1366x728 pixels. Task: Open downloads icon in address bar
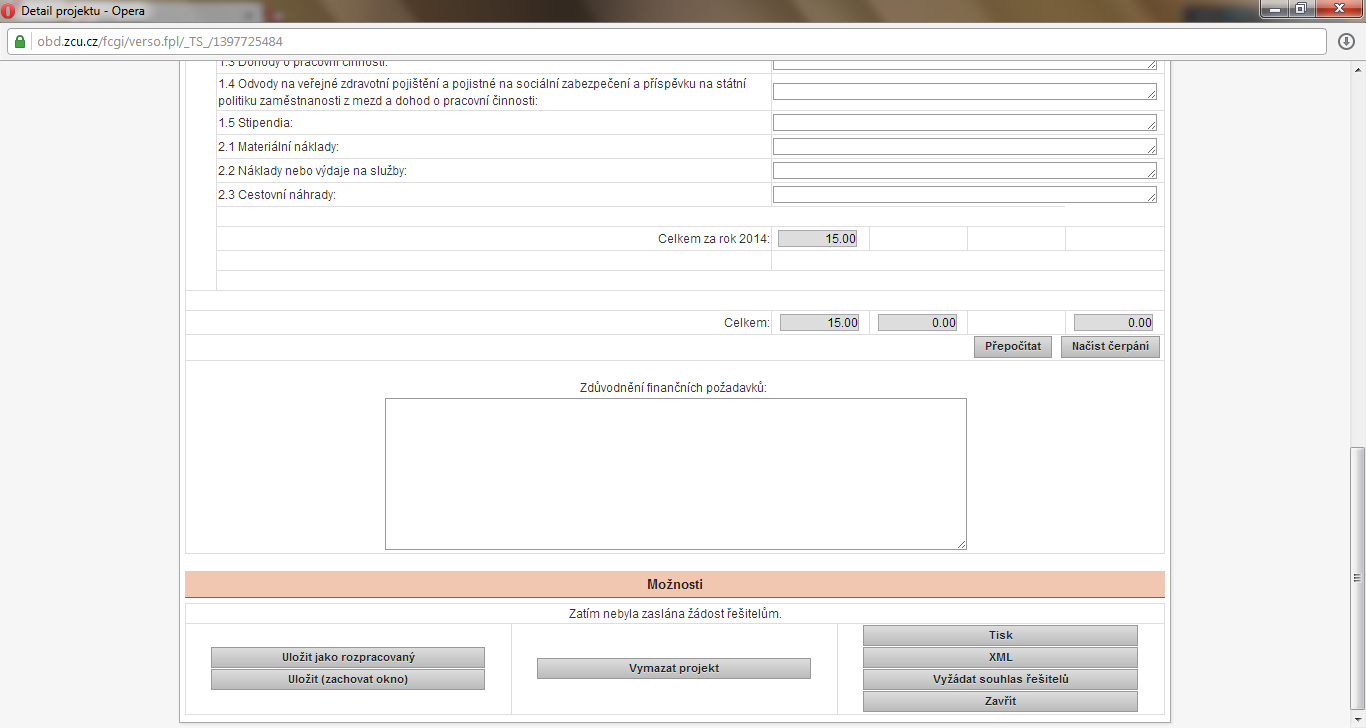[1346, 42]
